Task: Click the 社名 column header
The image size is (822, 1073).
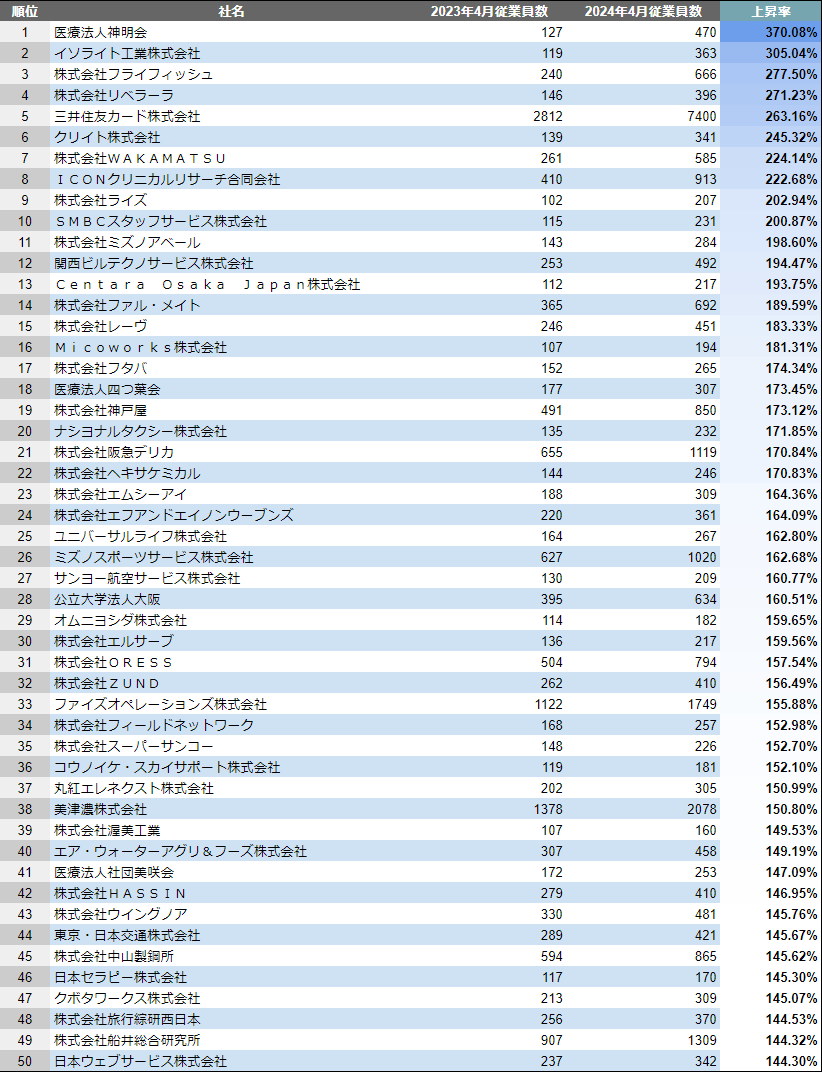Action: coord(231,11)
